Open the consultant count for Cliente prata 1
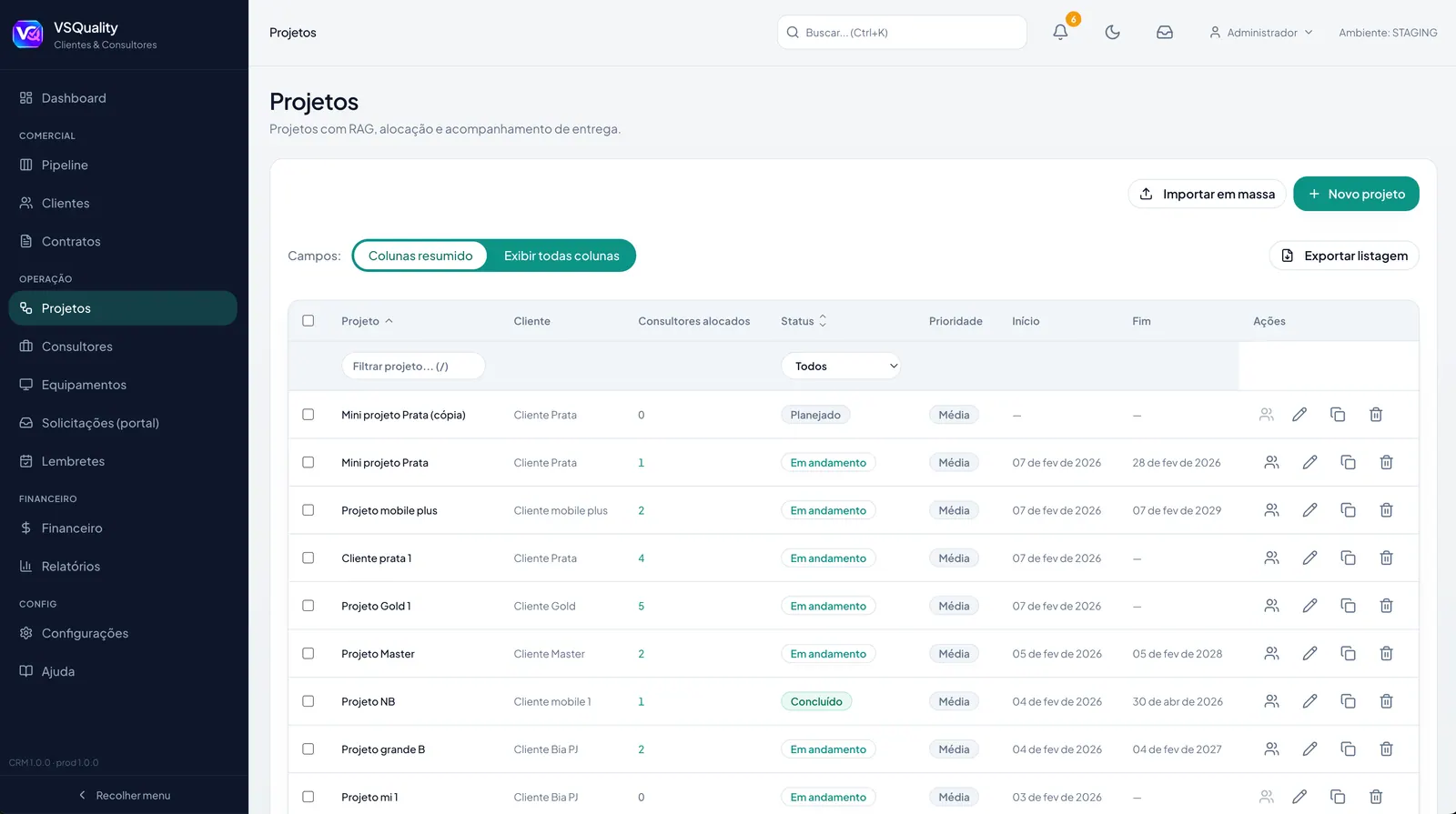The image size is (1456, 814). (x=642, y=558)
